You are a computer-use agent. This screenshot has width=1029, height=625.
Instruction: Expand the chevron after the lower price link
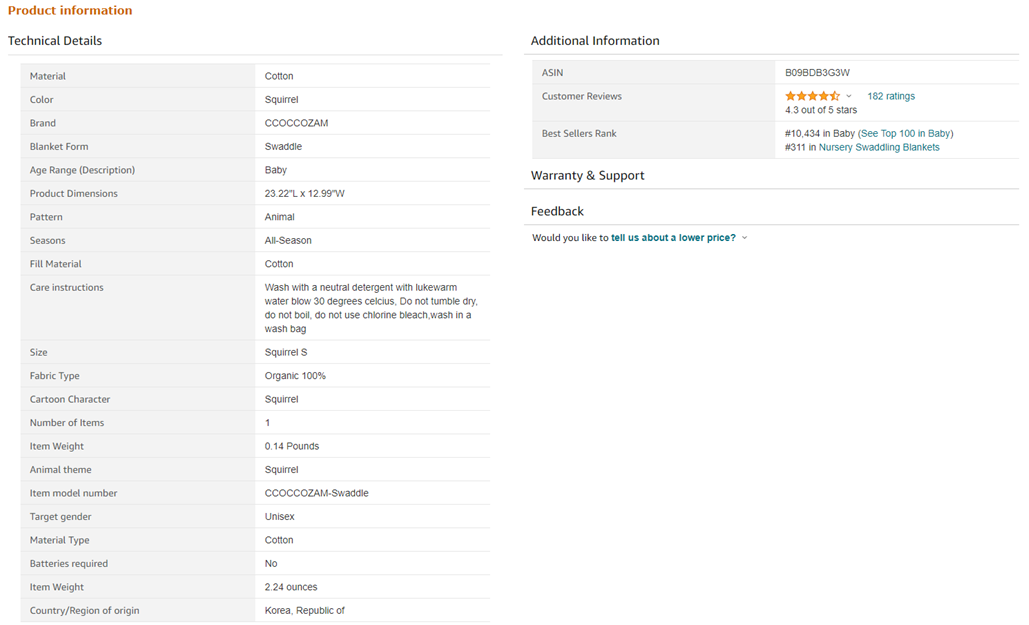[745, 238]
